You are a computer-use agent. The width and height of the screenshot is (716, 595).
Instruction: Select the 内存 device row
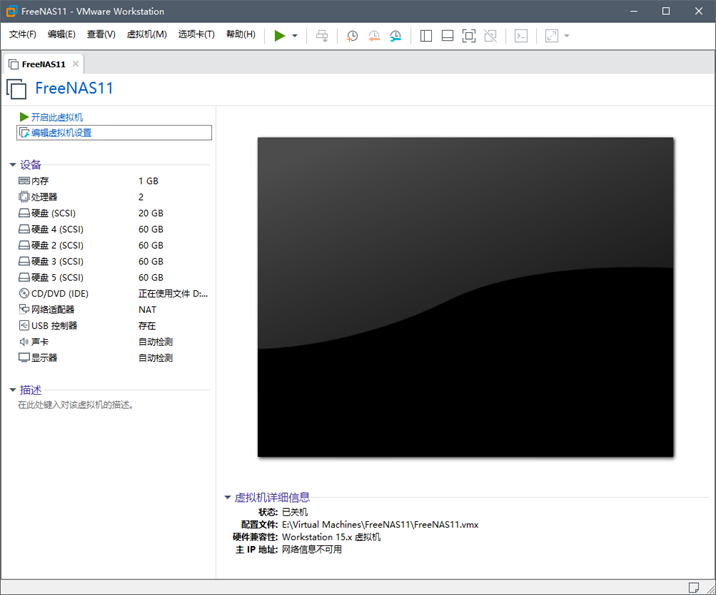point(112,181)
